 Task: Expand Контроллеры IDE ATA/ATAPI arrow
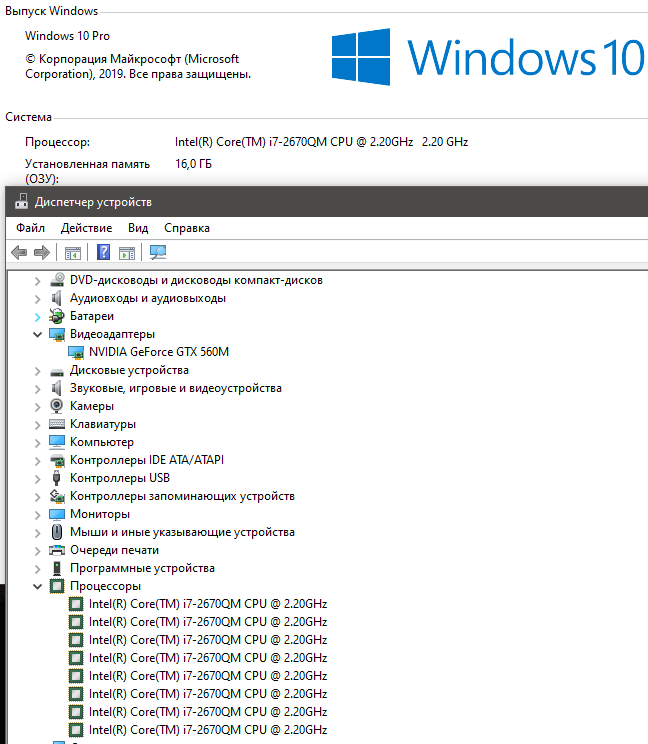[x=37, y=461]
